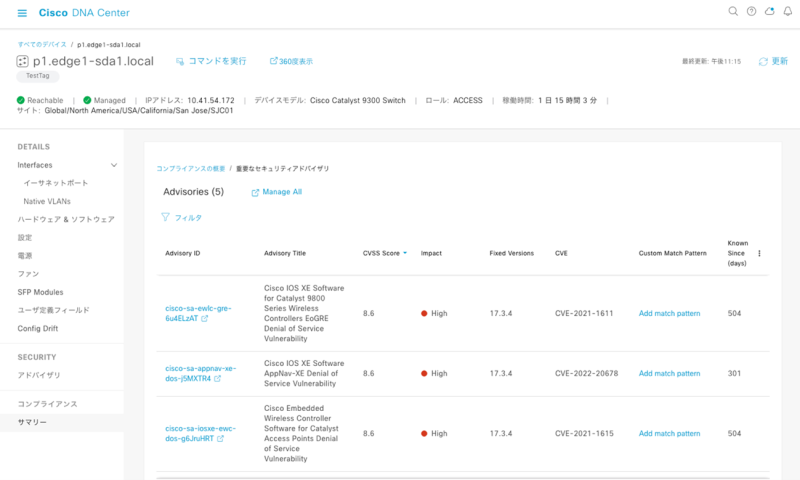The height and width of the screenshot is (480, 800).
Task: Click the command runner icon
Action: pos(180,61)
